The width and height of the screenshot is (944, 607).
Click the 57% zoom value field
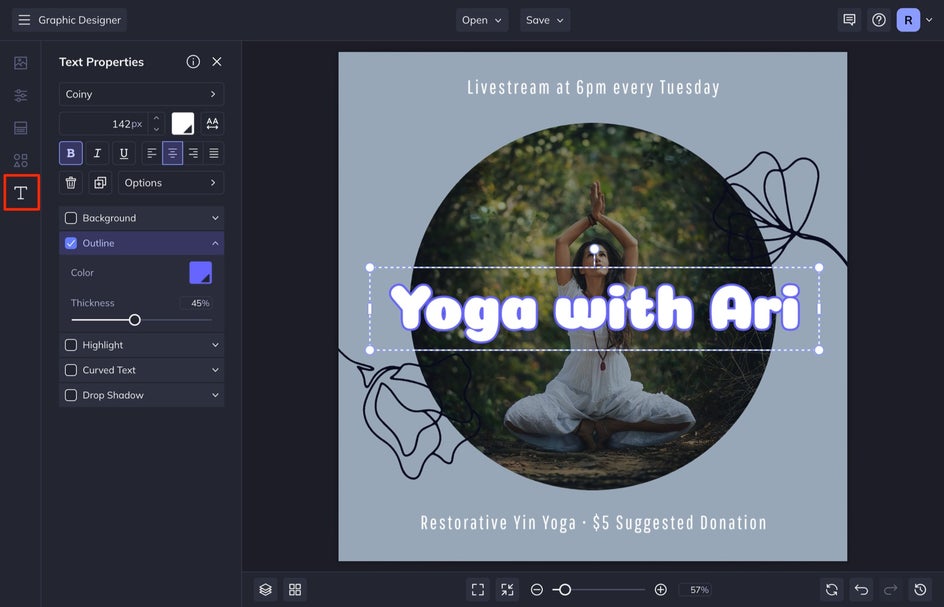(x=695, y=590)
